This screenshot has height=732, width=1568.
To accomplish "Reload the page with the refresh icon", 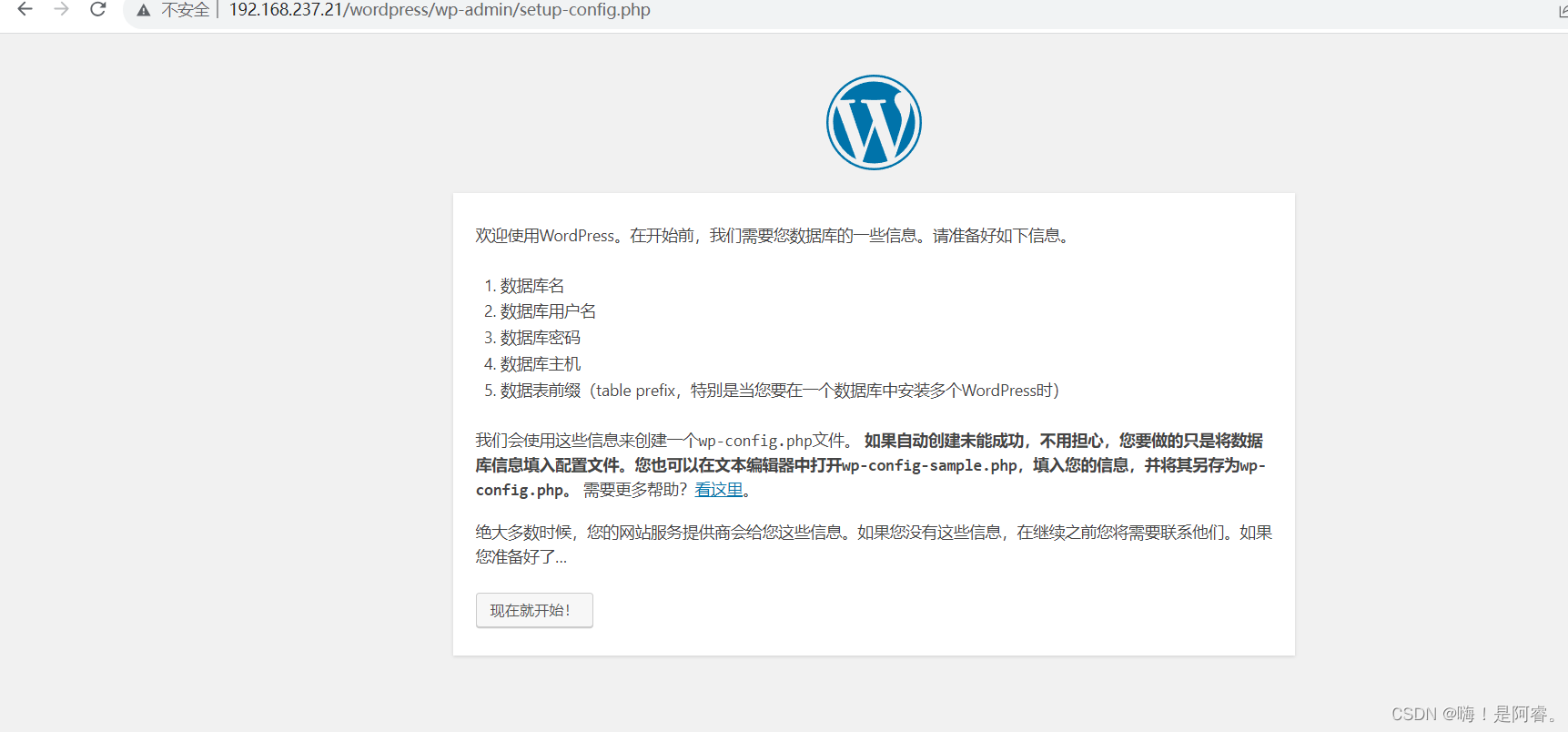I will point(97,9).
